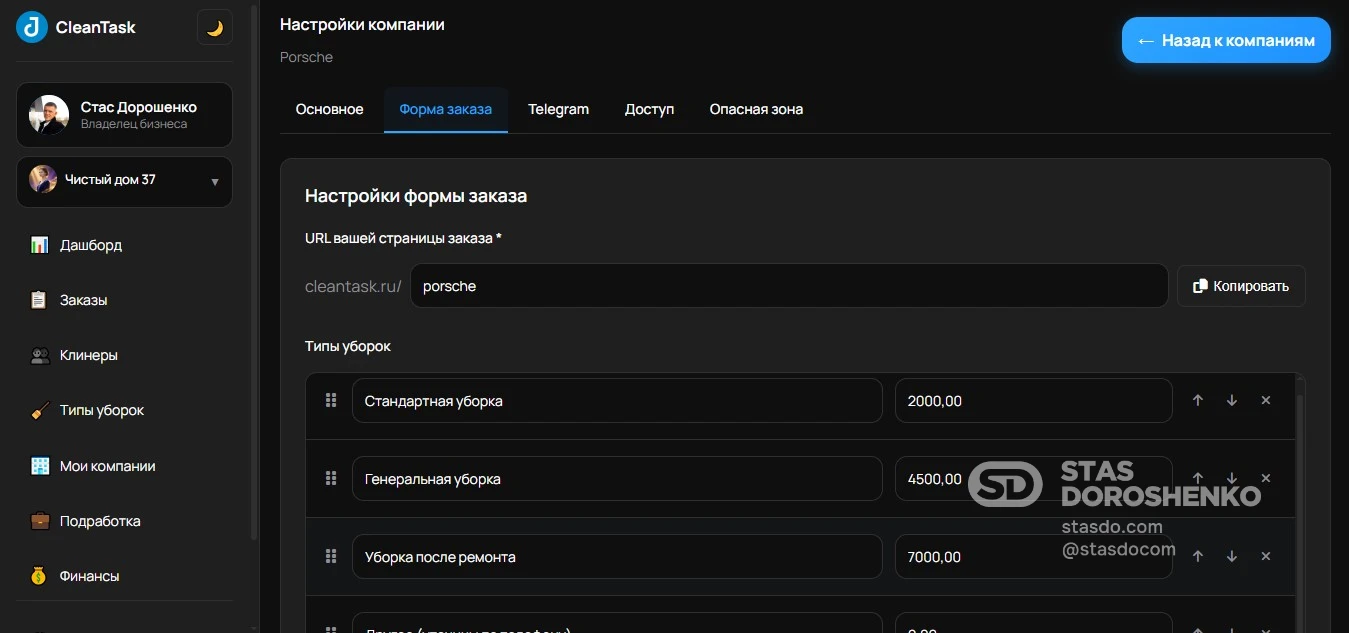Screen dimensions: 1349x633
Task: Move Генеральная уборка up with the arrow
Action: [x=1197, y=478]
